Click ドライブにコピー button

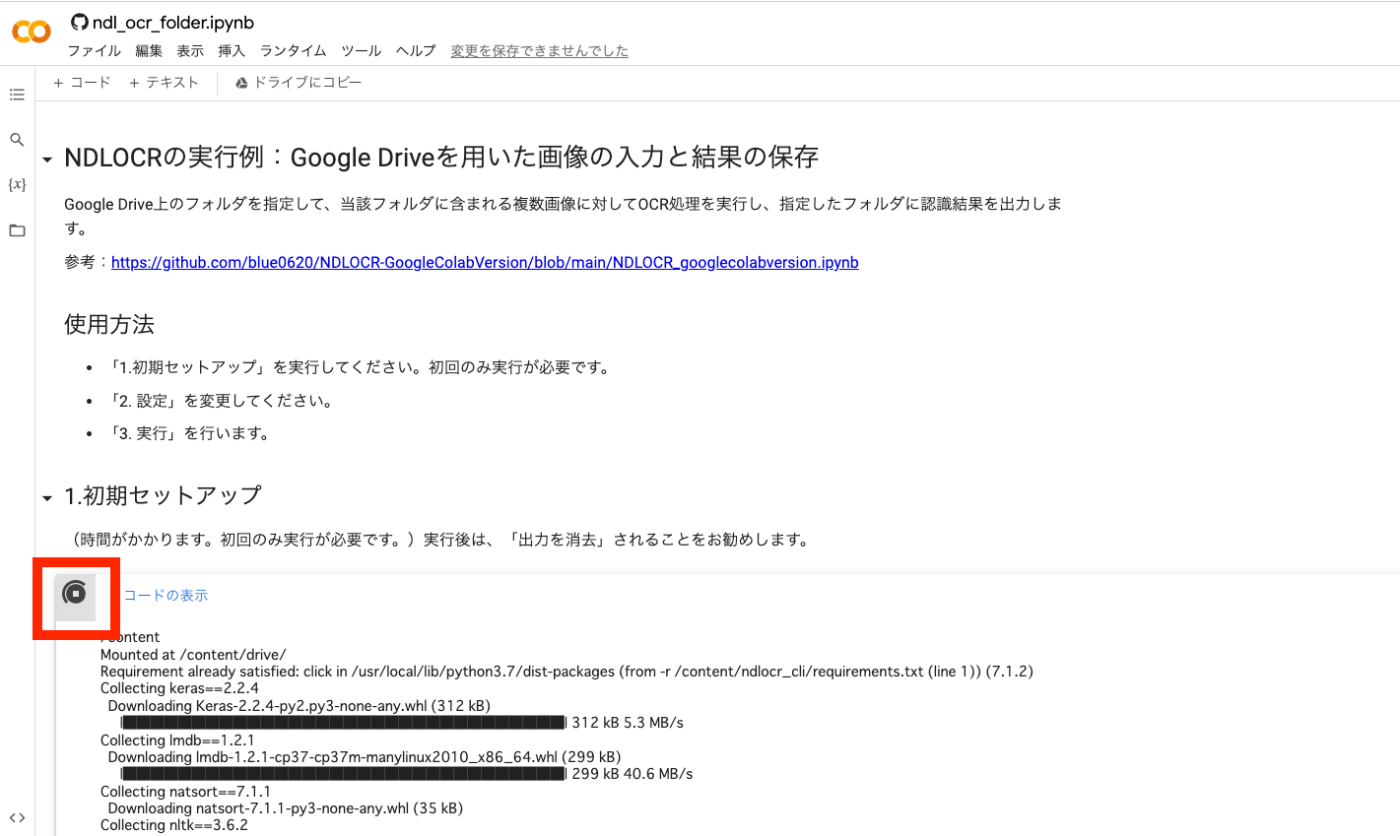click(x=298, y=83)
